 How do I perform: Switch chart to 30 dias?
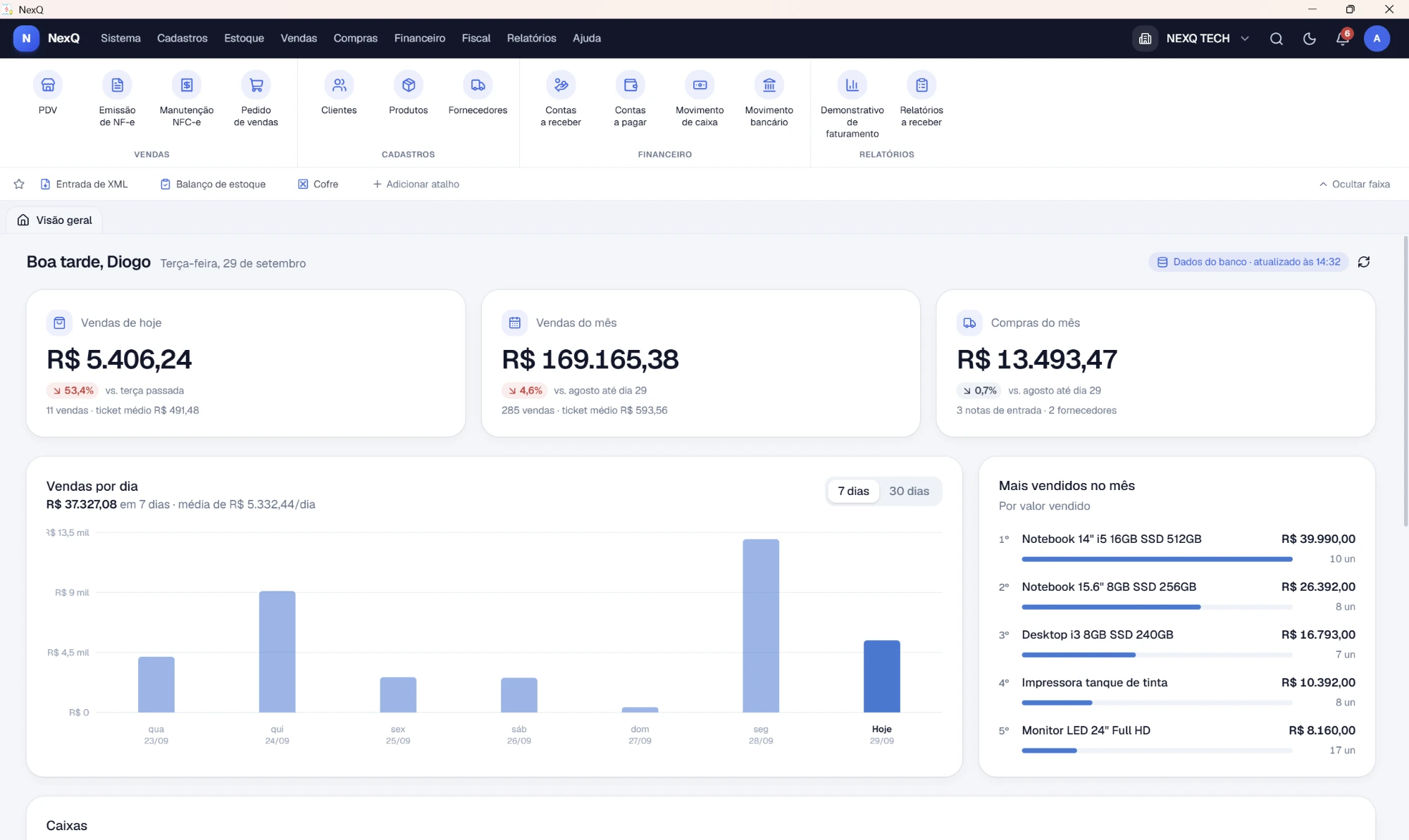click(909, 491)
